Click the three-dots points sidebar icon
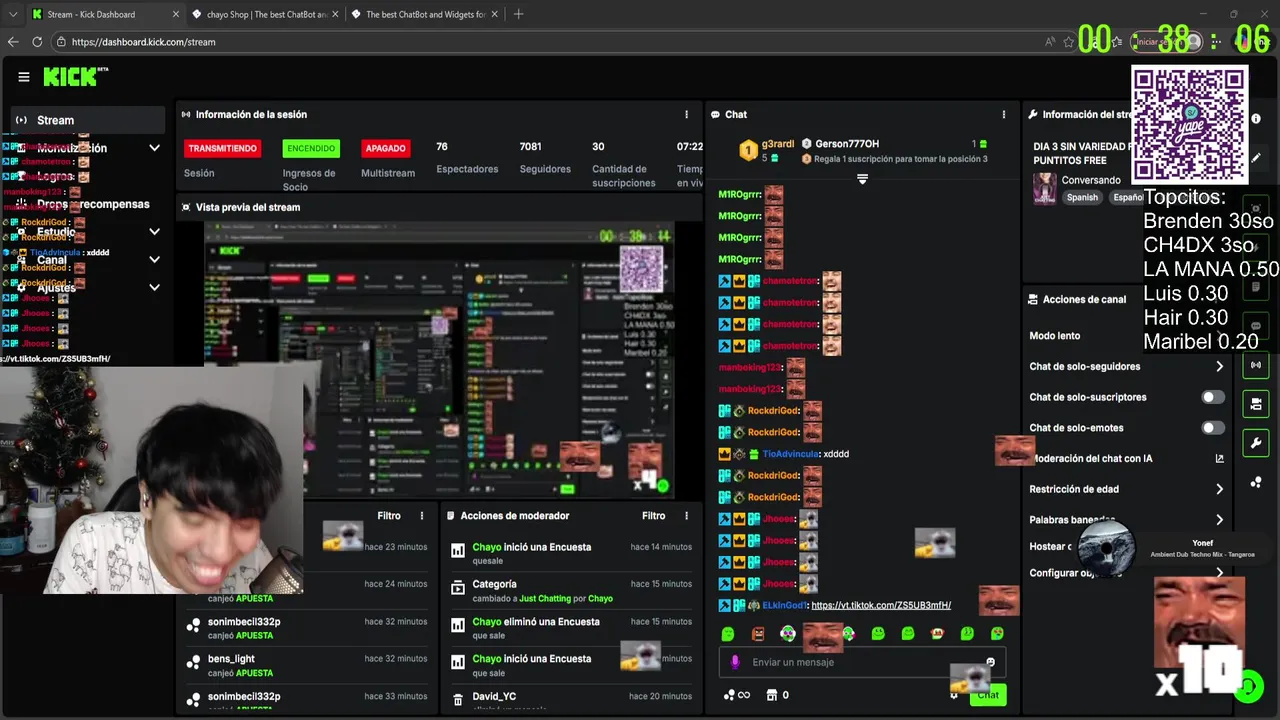 pos(1256,482)
